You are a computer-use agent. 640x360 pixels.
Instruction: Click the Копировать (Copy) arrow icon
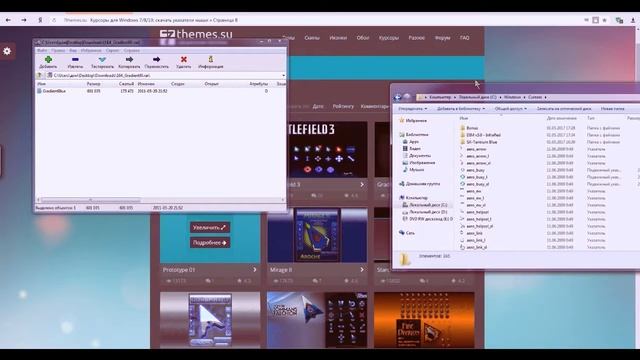(x=129, y=60)
